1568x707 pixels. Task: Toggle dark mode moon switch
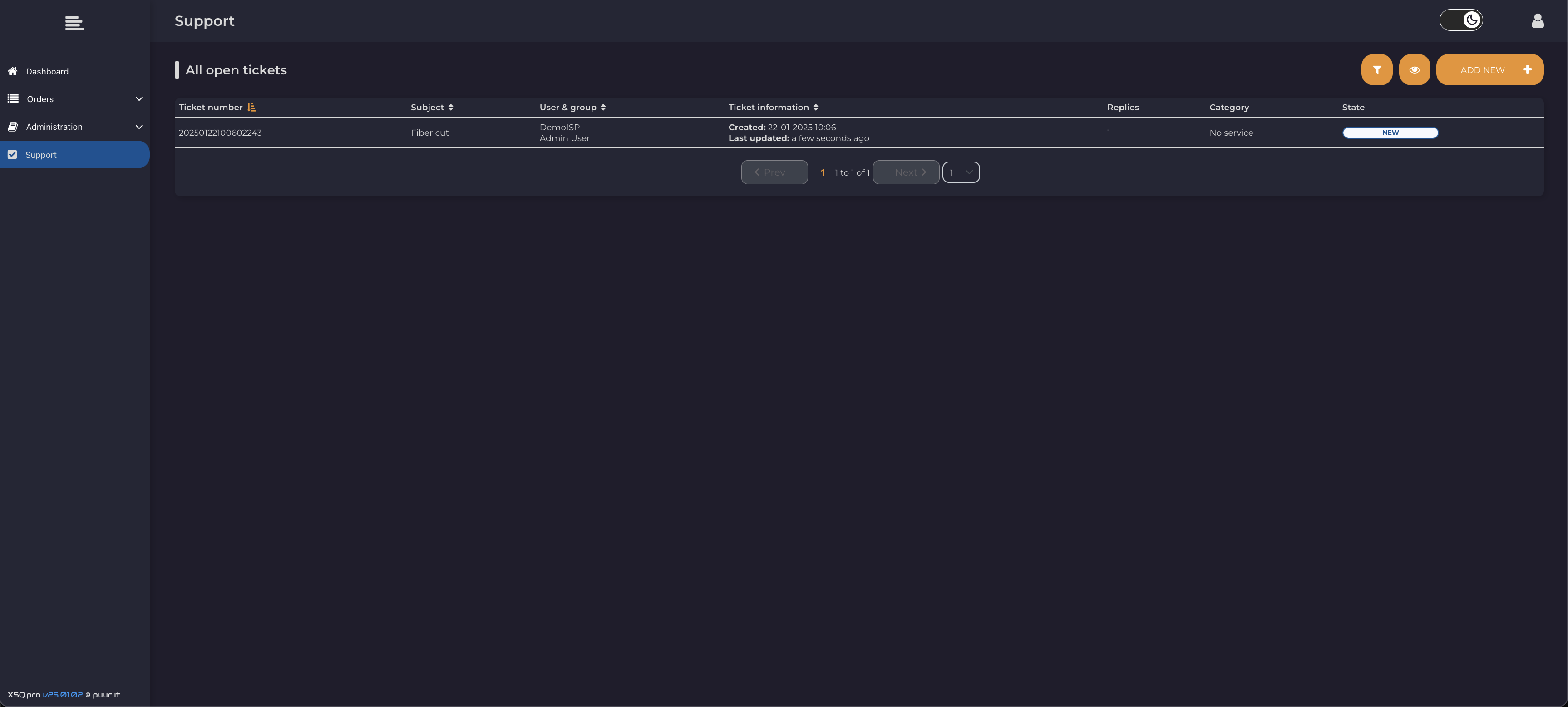tap(1460, 20)
